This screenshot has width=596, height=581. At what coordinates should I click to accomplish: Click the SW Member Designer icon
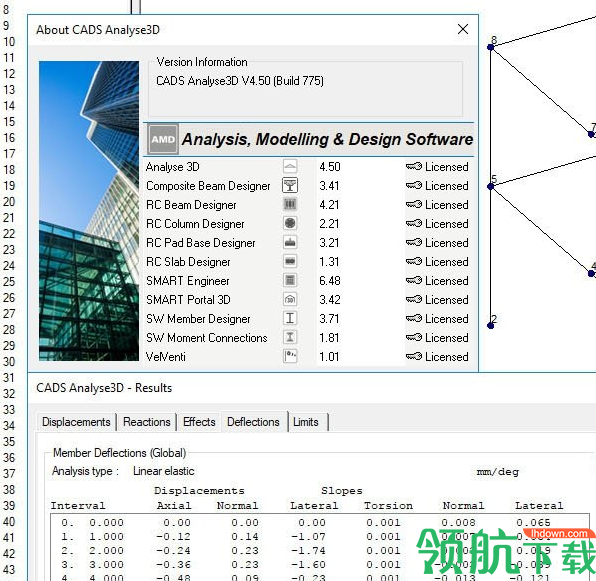click(290, 318)
